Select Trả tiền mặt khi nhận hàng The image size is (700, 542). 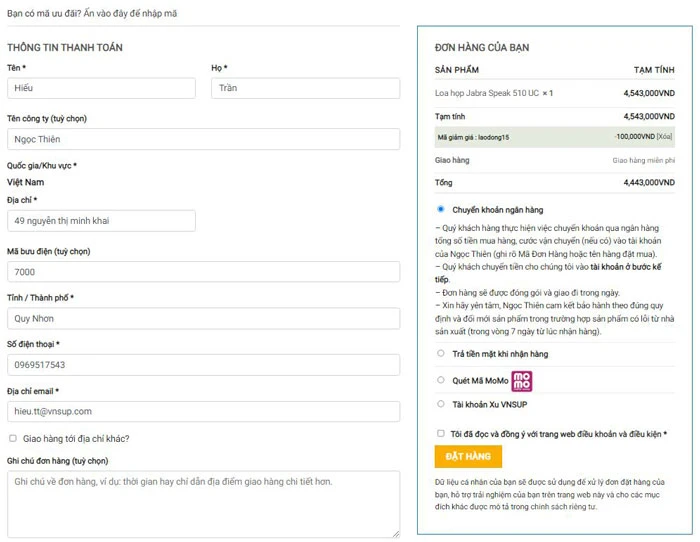click(441, 353)
